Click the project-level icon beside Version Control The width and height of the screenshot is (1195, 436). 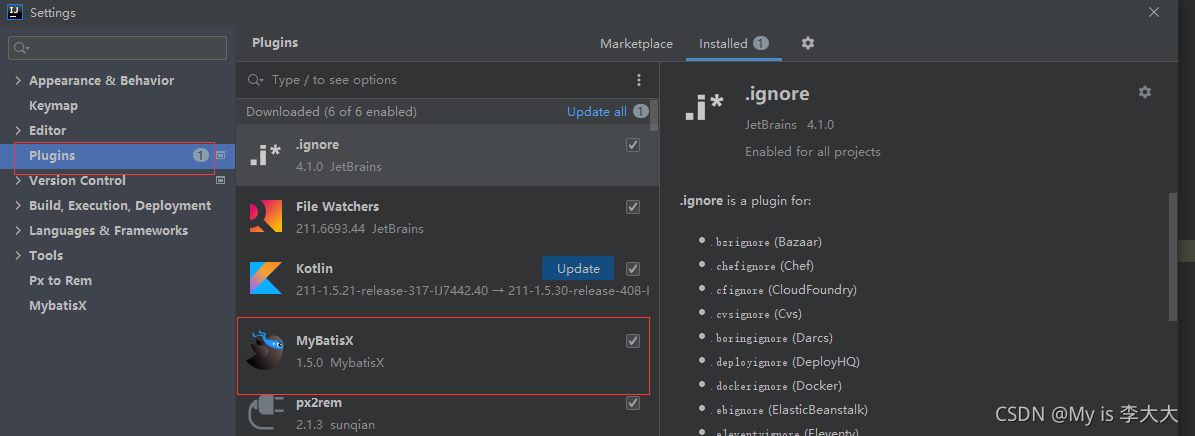221,181
